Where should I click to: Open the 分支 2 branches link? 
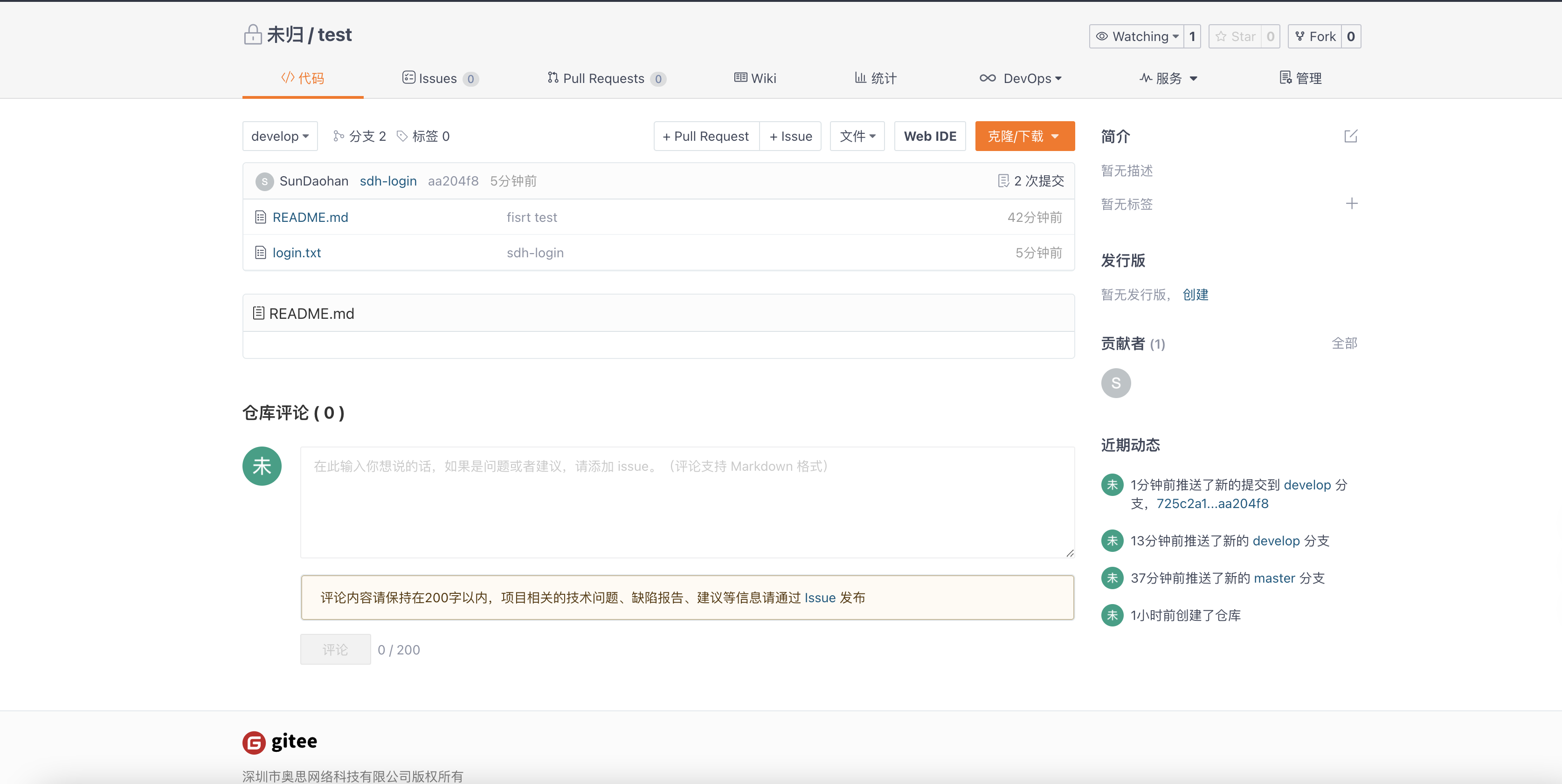pyautogui.click(x=359, y=137)
